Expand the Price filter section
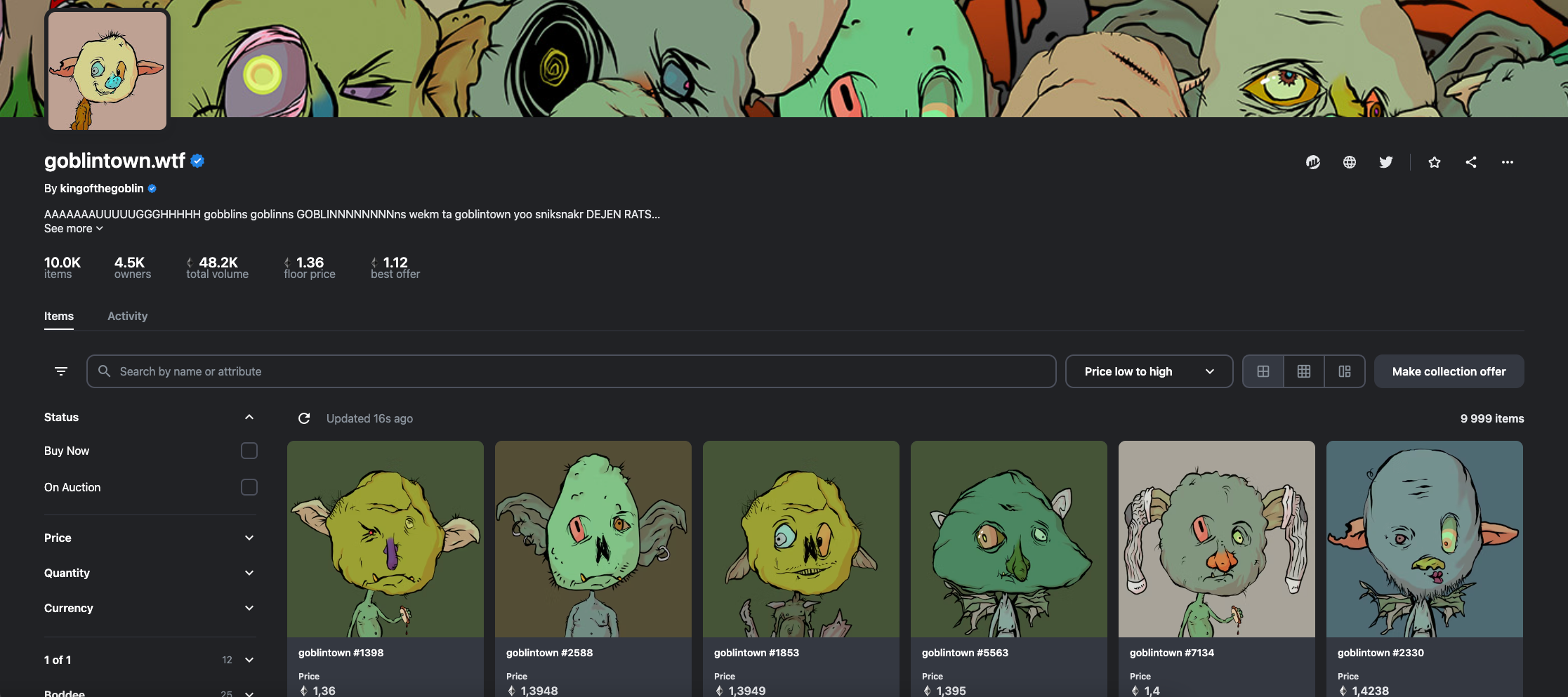Viewport: 1568px width, 697px height. click(150, 538)
